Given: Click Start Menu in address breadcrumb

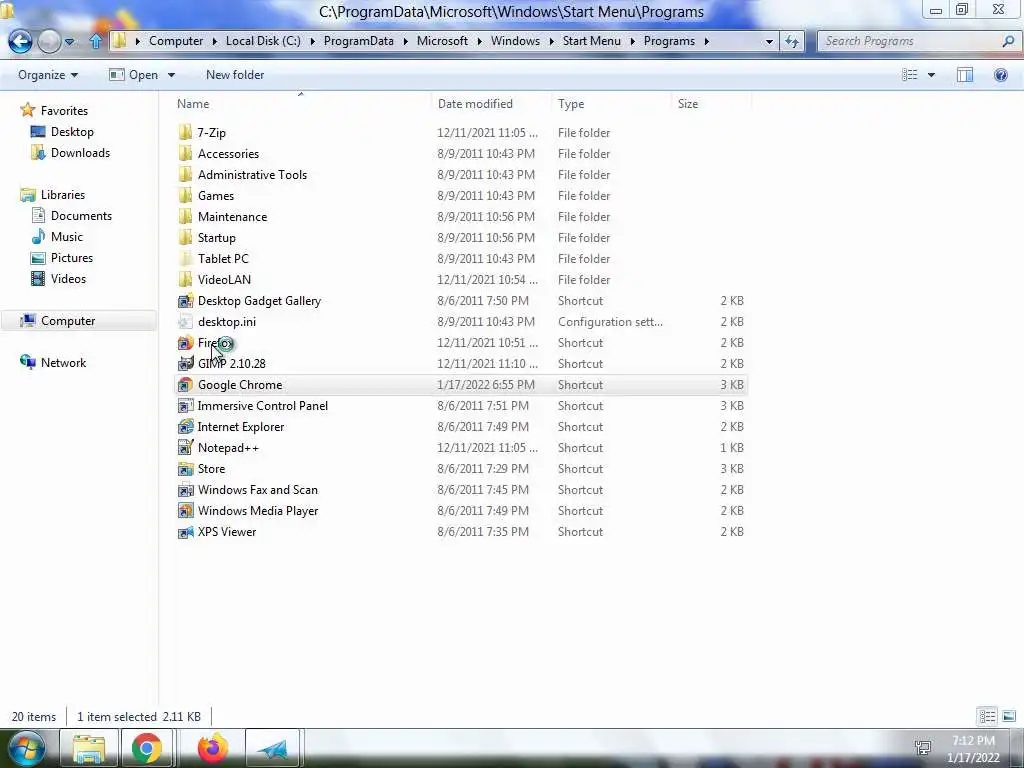Looking at the screenshot, I should 592,41.
